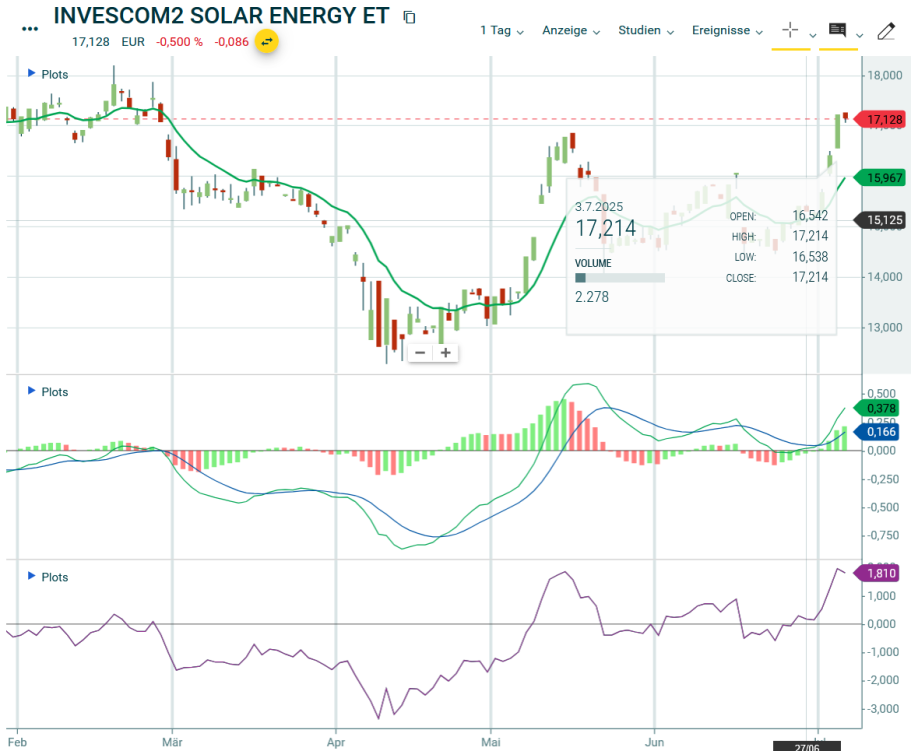
Task: Click the purple 1,810 momentum value tag
Action: click(877, 573)
